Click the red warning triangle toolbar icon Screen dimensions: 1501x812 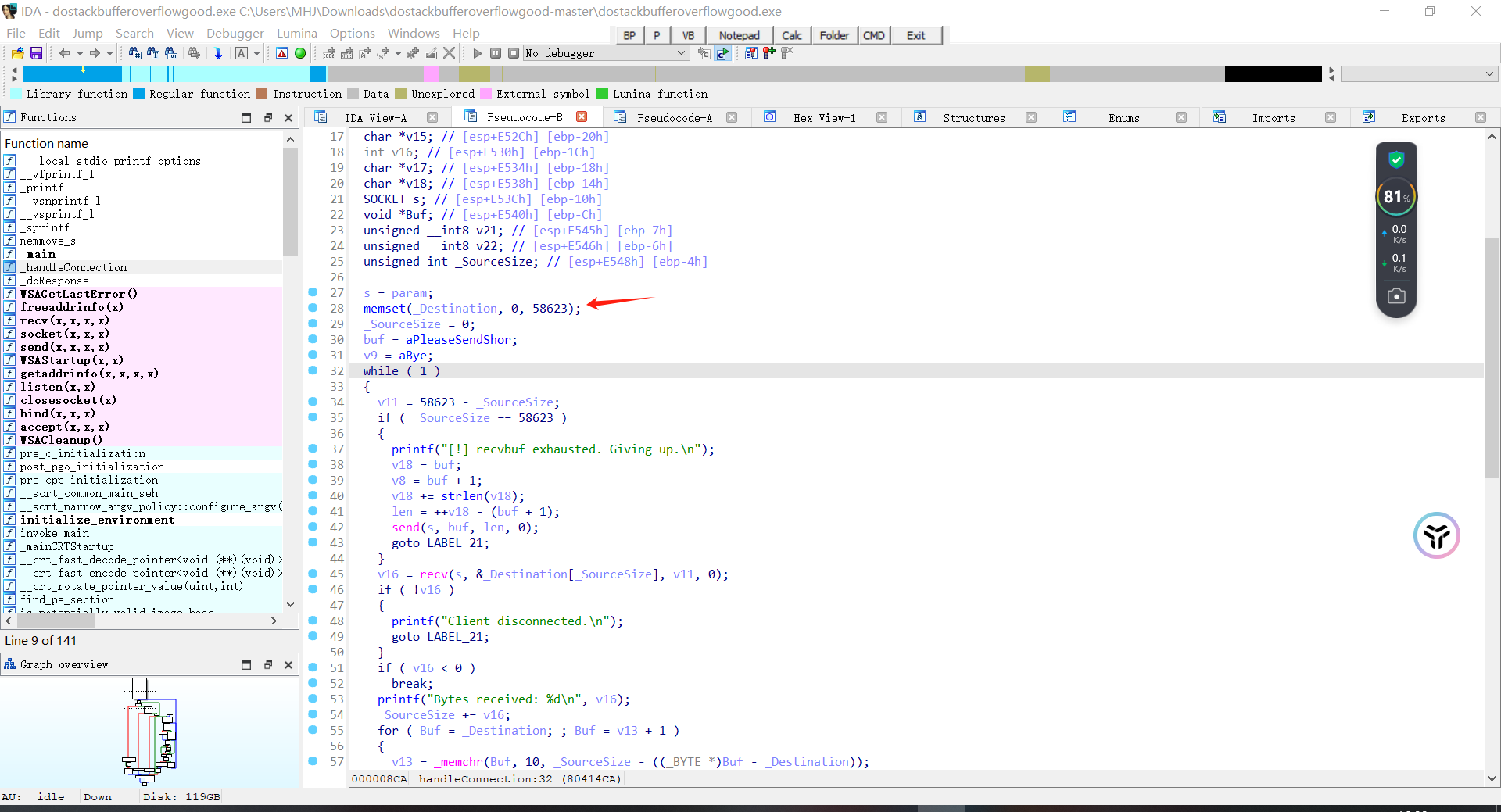(x=282, y=53)
